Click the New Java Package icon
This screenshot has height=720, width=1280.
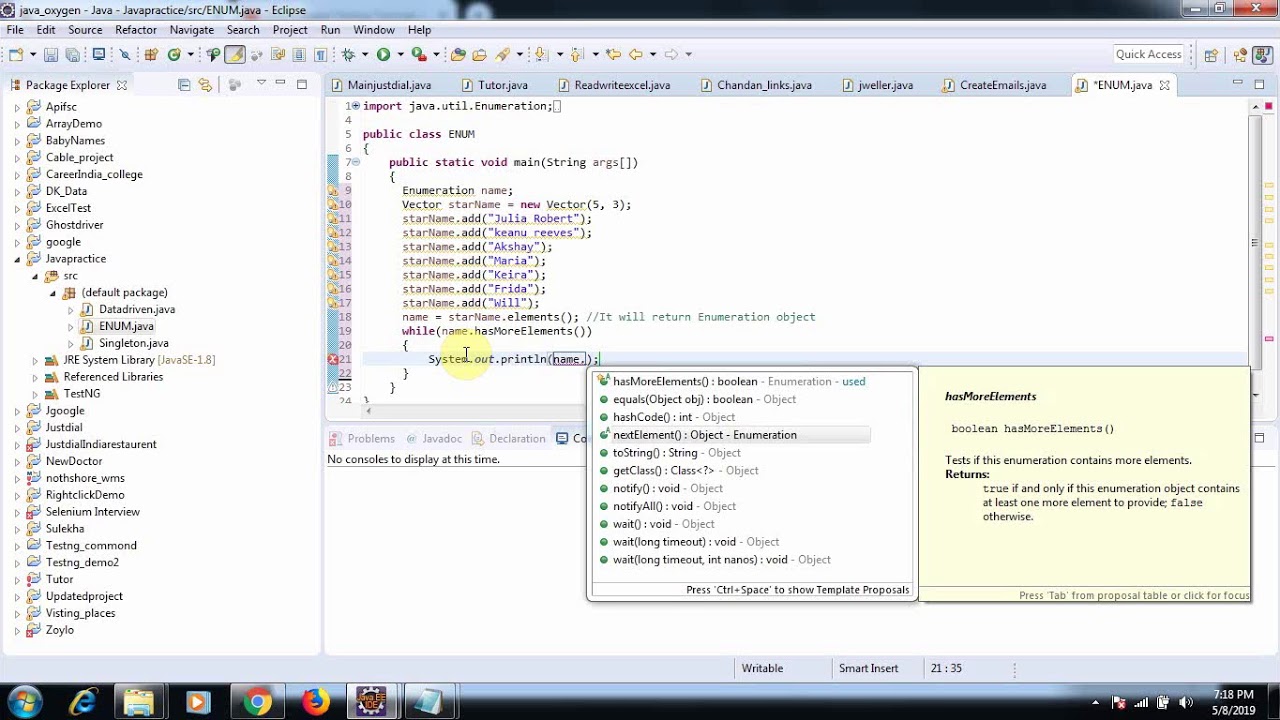pyautogui.click(x=151, y=54)
